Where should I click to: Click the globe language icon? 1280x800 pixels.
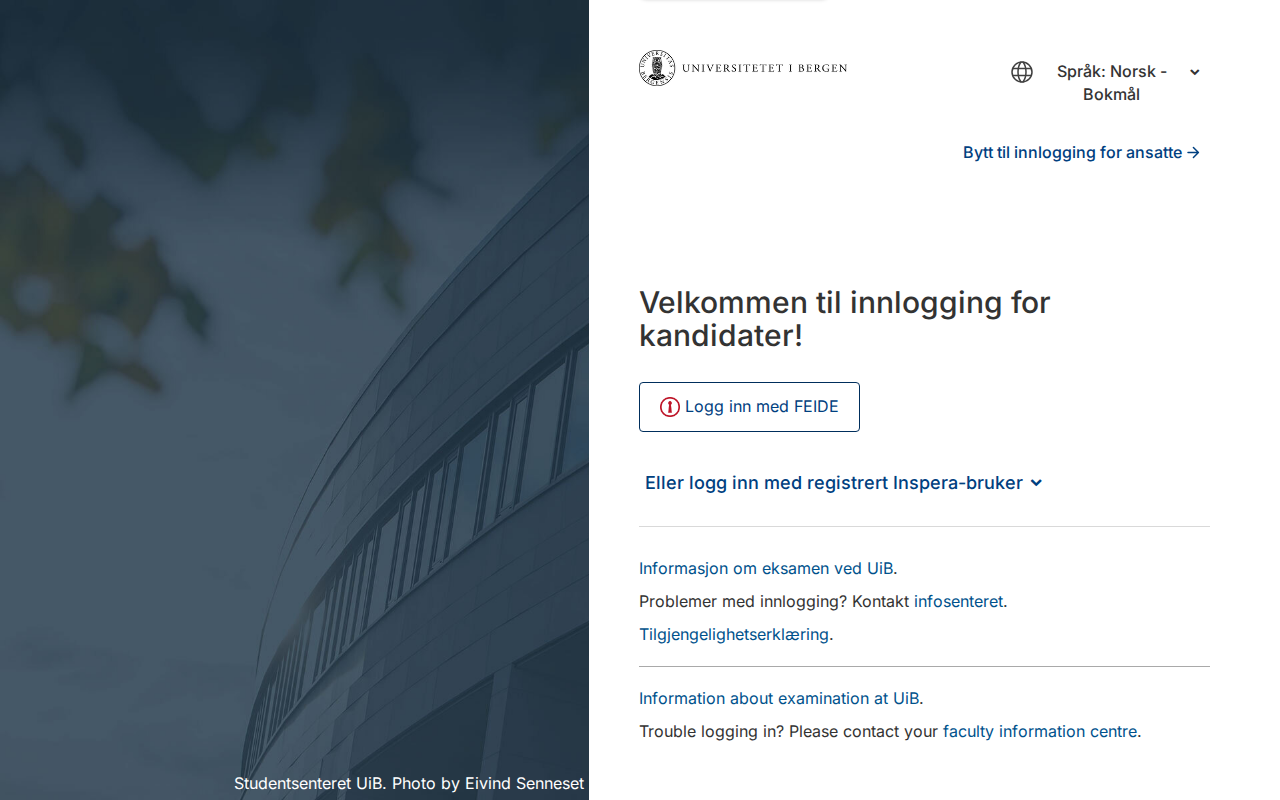(1021, 71)
